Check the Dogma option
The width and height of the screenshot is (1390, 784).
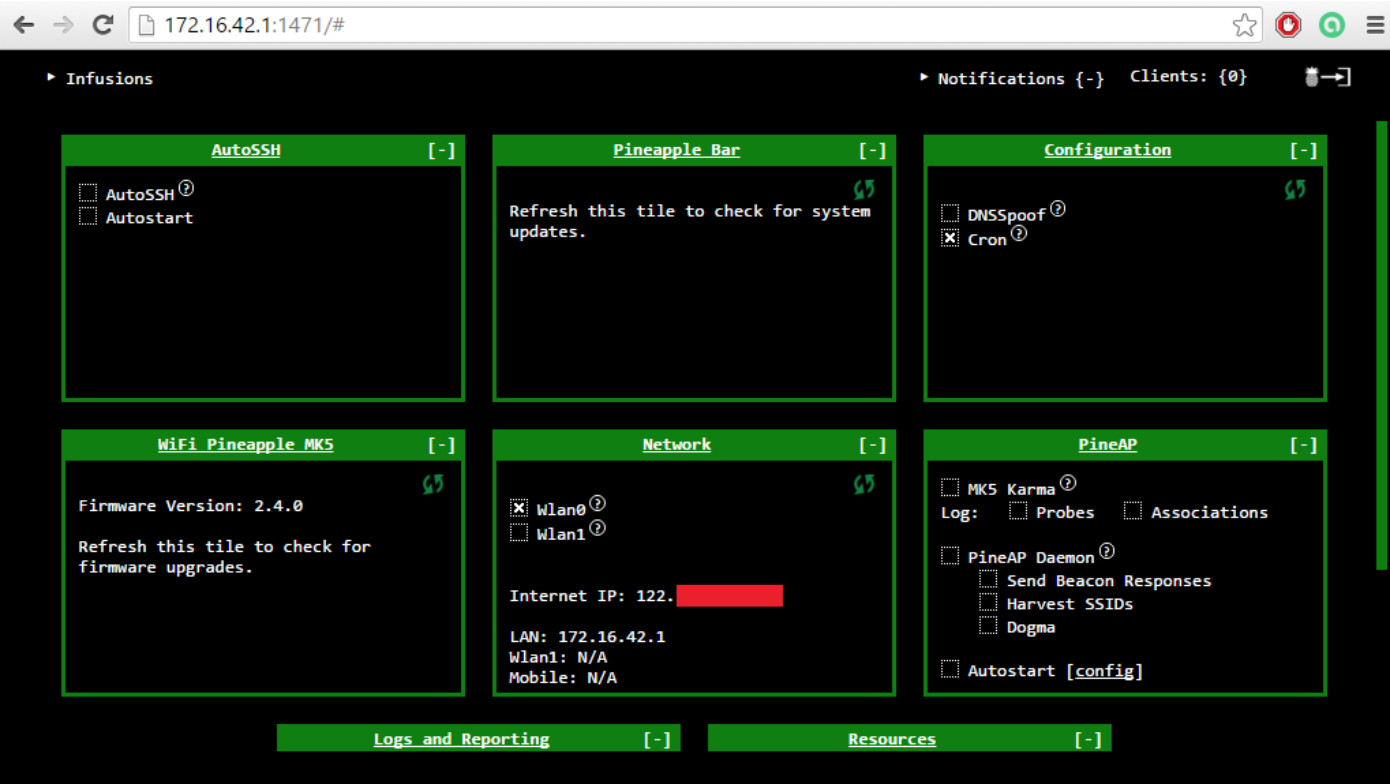988,626
